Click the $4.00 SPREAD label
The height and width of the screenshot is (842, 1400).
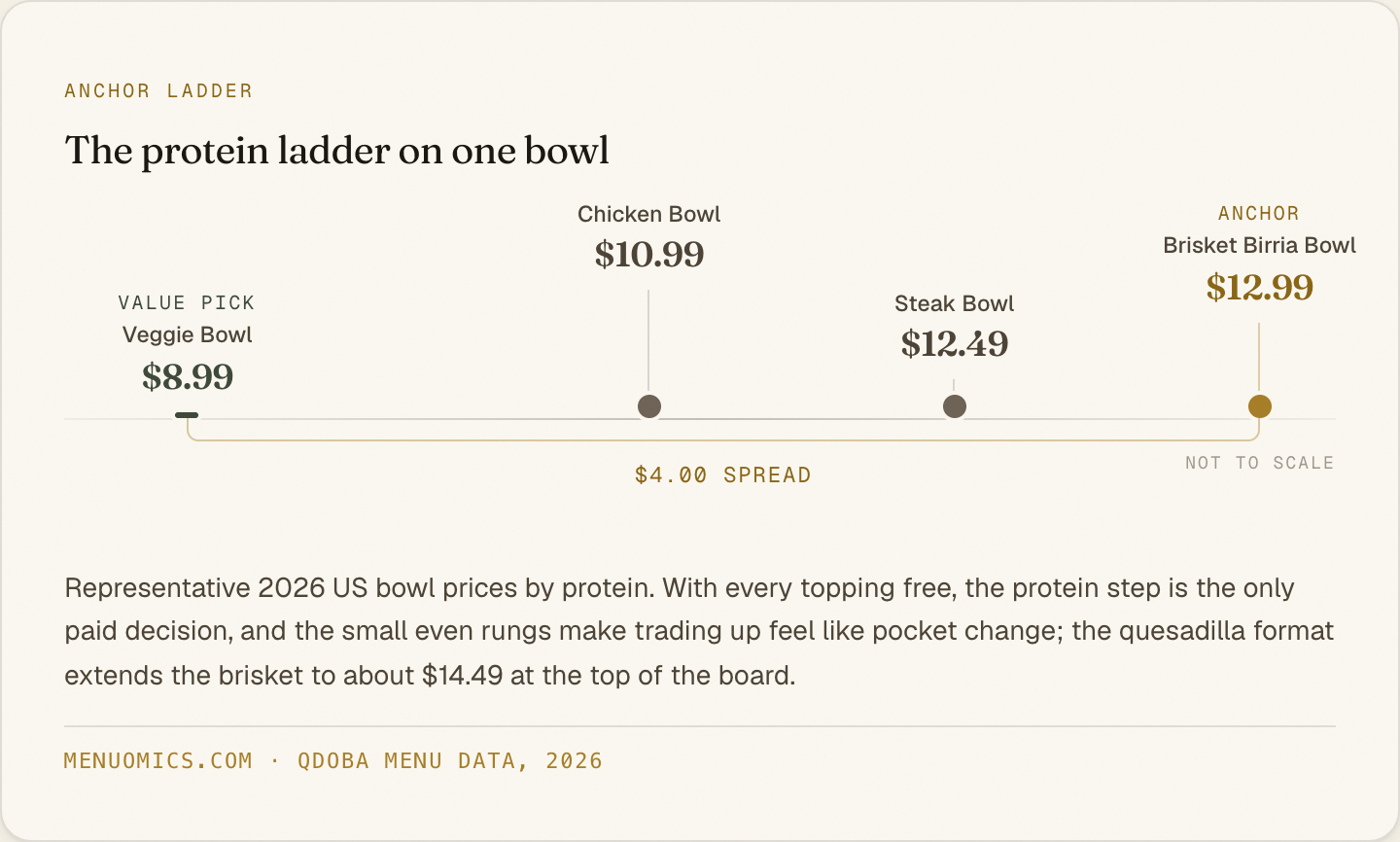tap(722, 474)
